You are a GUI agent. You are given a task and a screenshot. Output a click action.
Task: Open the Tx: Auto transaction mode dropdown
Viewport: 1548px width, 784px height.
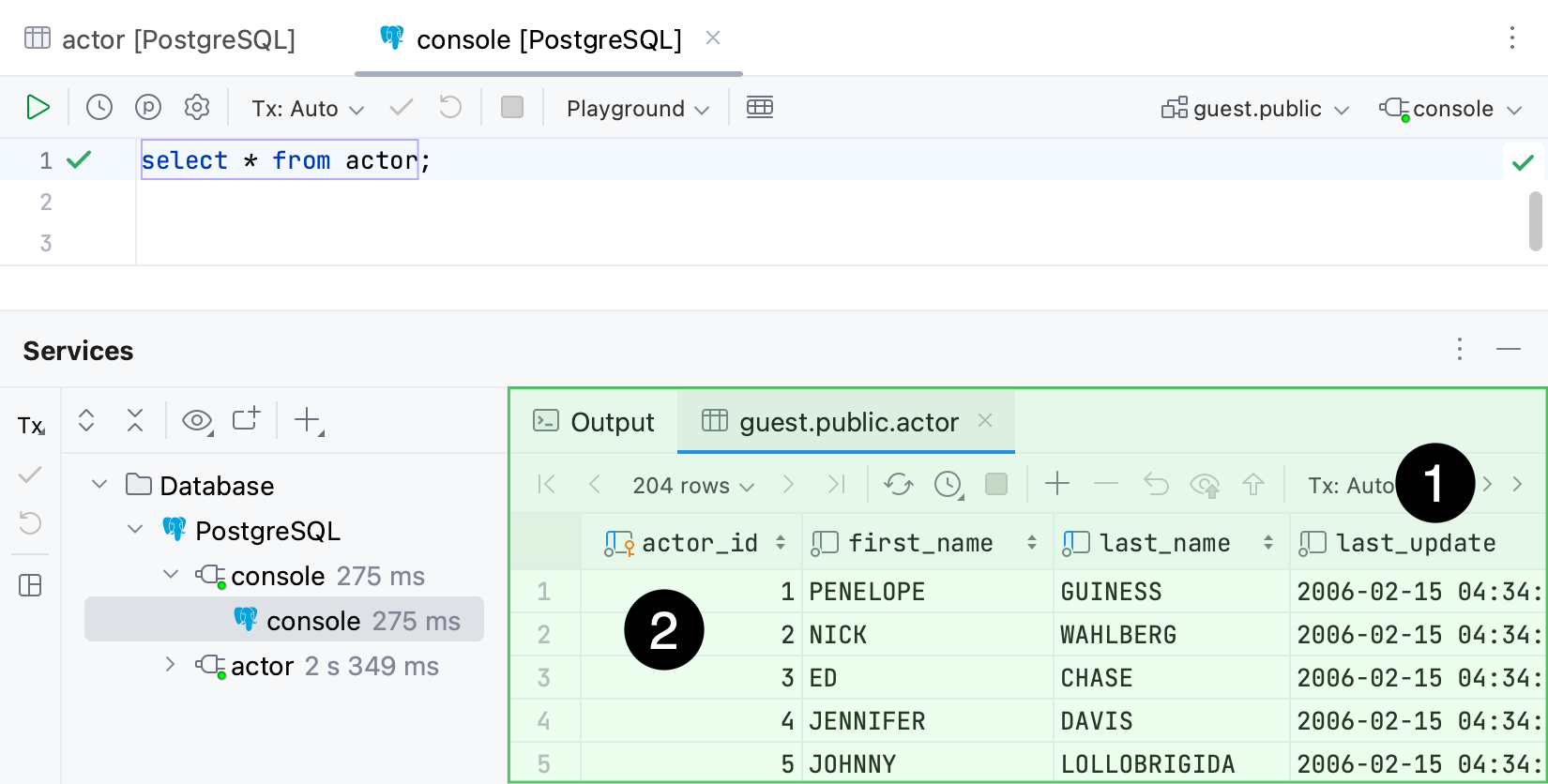[307, 109]
